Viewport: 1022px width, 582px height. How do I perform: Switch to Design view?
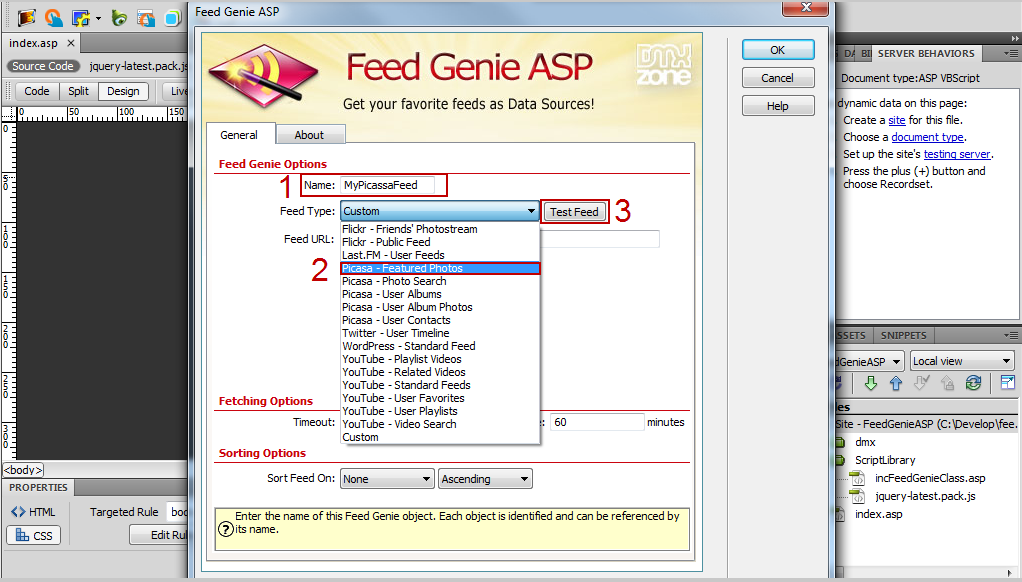(x=123, y=91)
